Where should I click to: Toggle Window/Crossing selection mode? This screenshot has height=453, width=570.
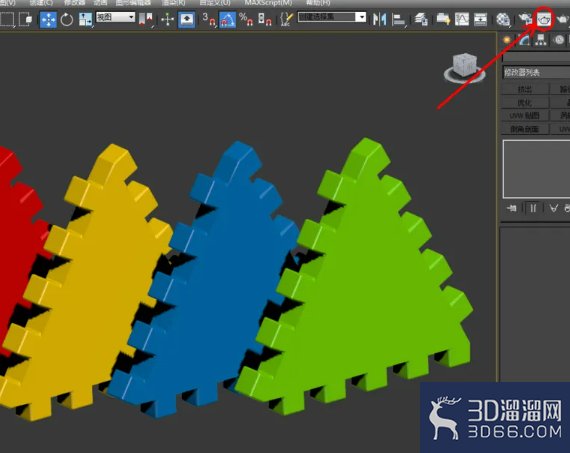pyautogui.click(x=25, y=19)
